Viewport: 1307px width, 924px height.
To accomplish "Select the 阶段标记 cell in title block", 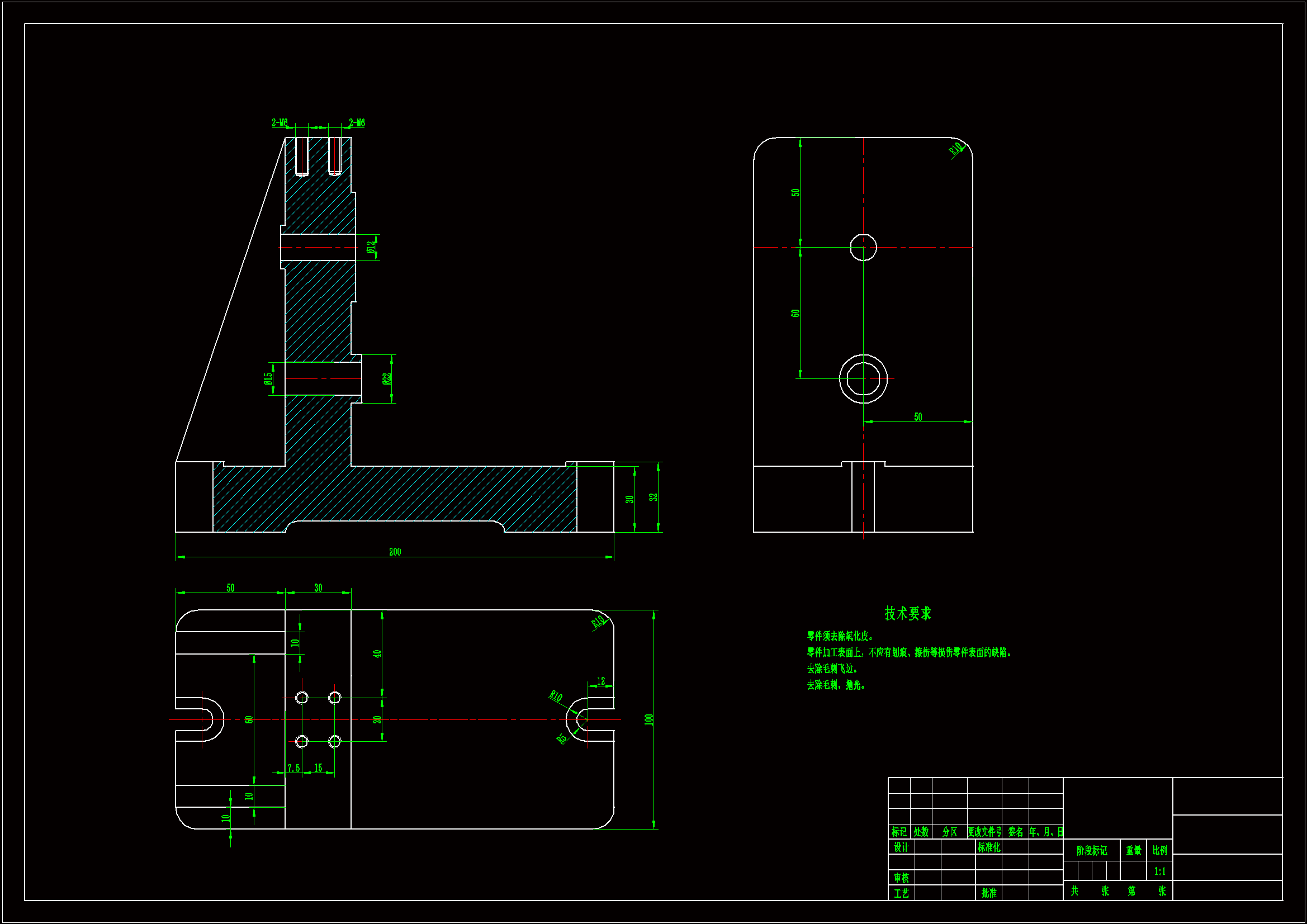I will tap(1091, 851).
